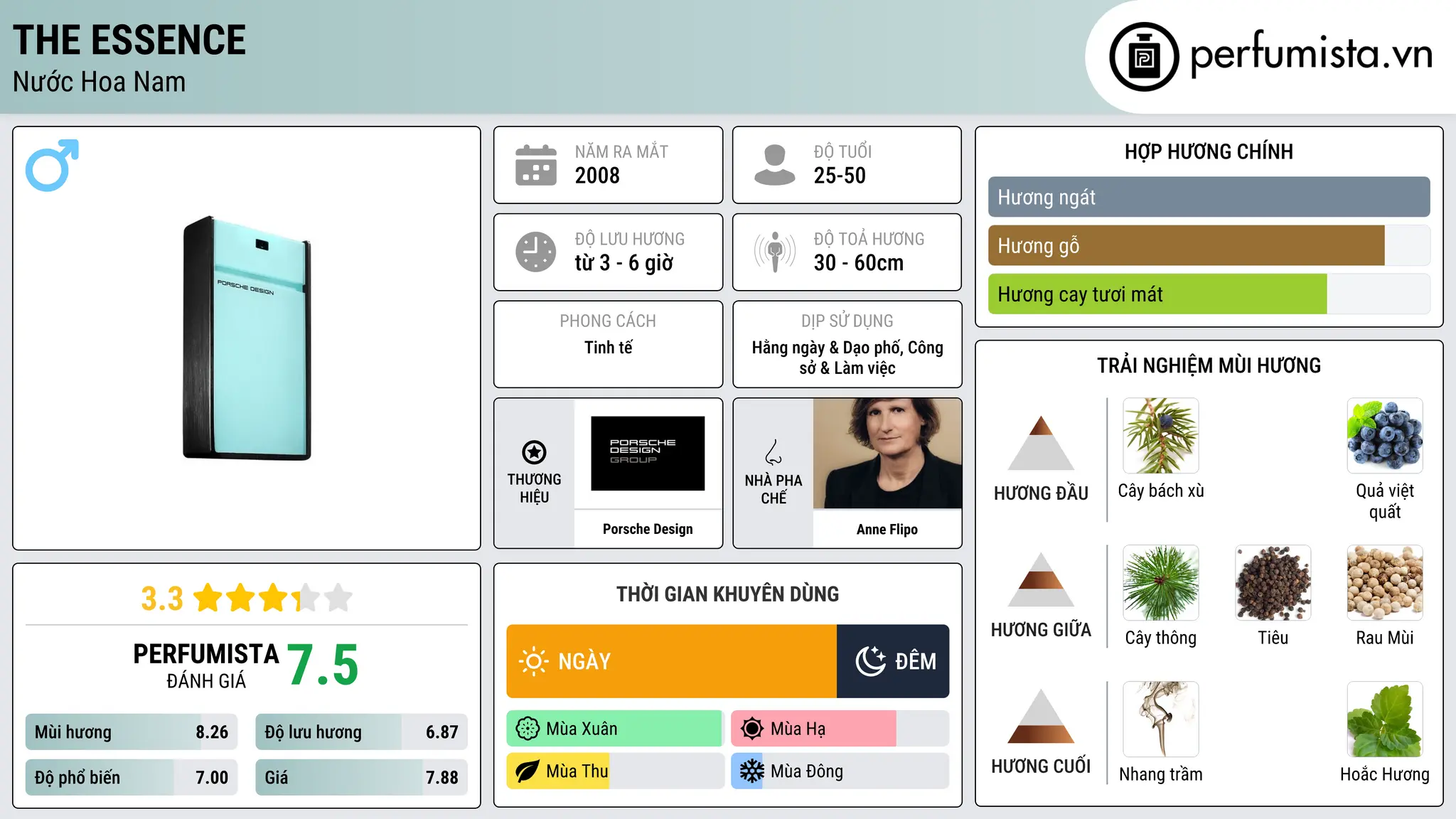Click the Porsche Design brand name
This screenshot has height=819, width=1456.
(648, 529)
